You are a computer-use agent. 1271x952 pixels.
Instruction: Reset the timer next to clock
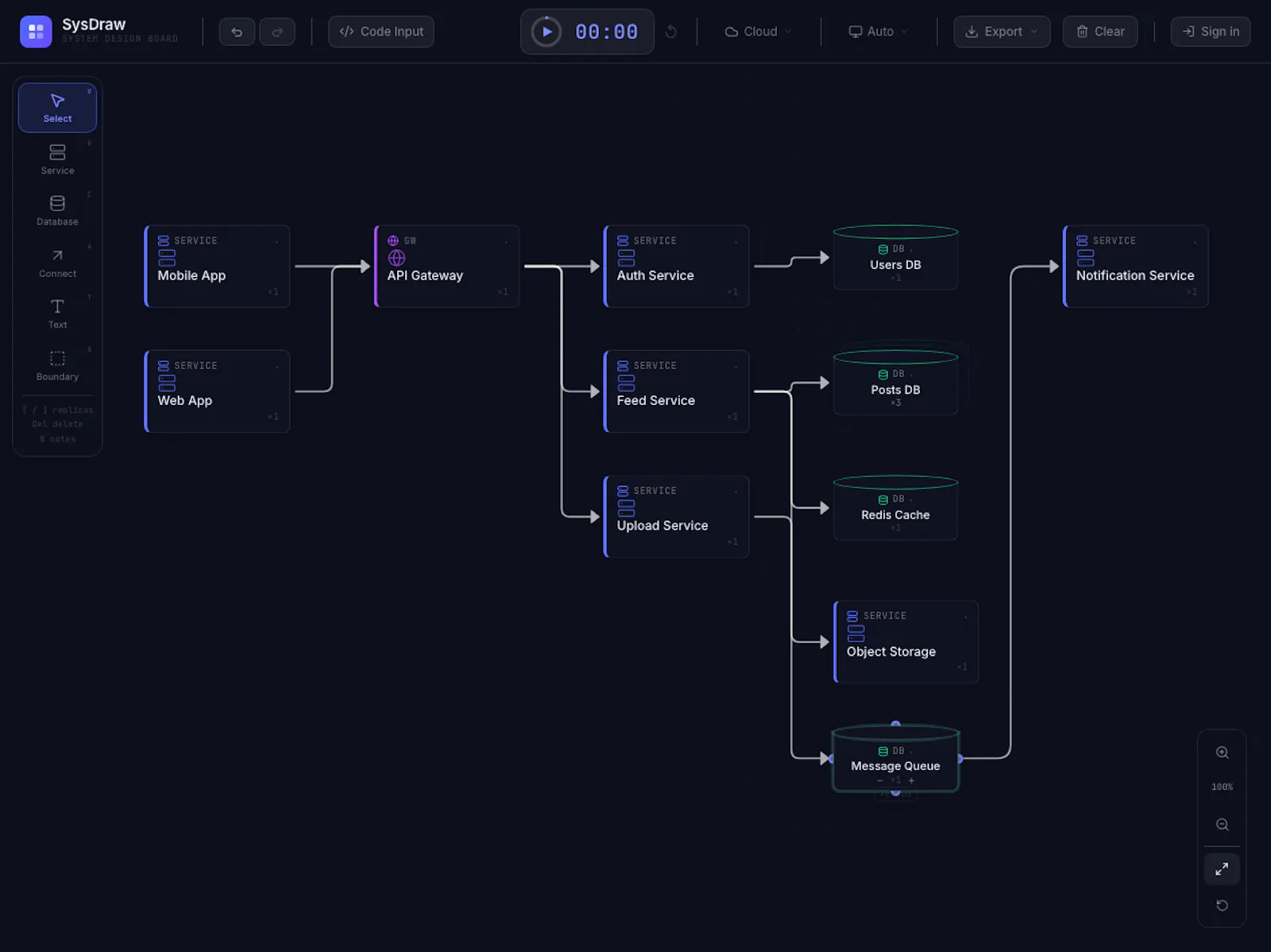coord(671,32)
